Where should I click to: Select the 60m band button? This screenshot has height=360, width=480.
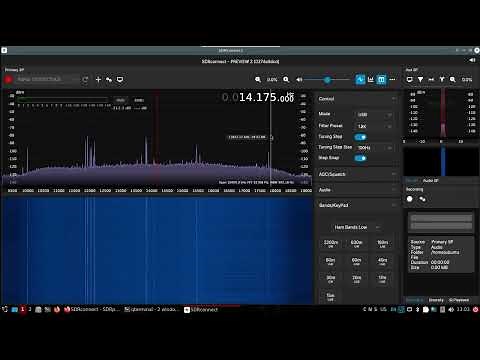356,261
